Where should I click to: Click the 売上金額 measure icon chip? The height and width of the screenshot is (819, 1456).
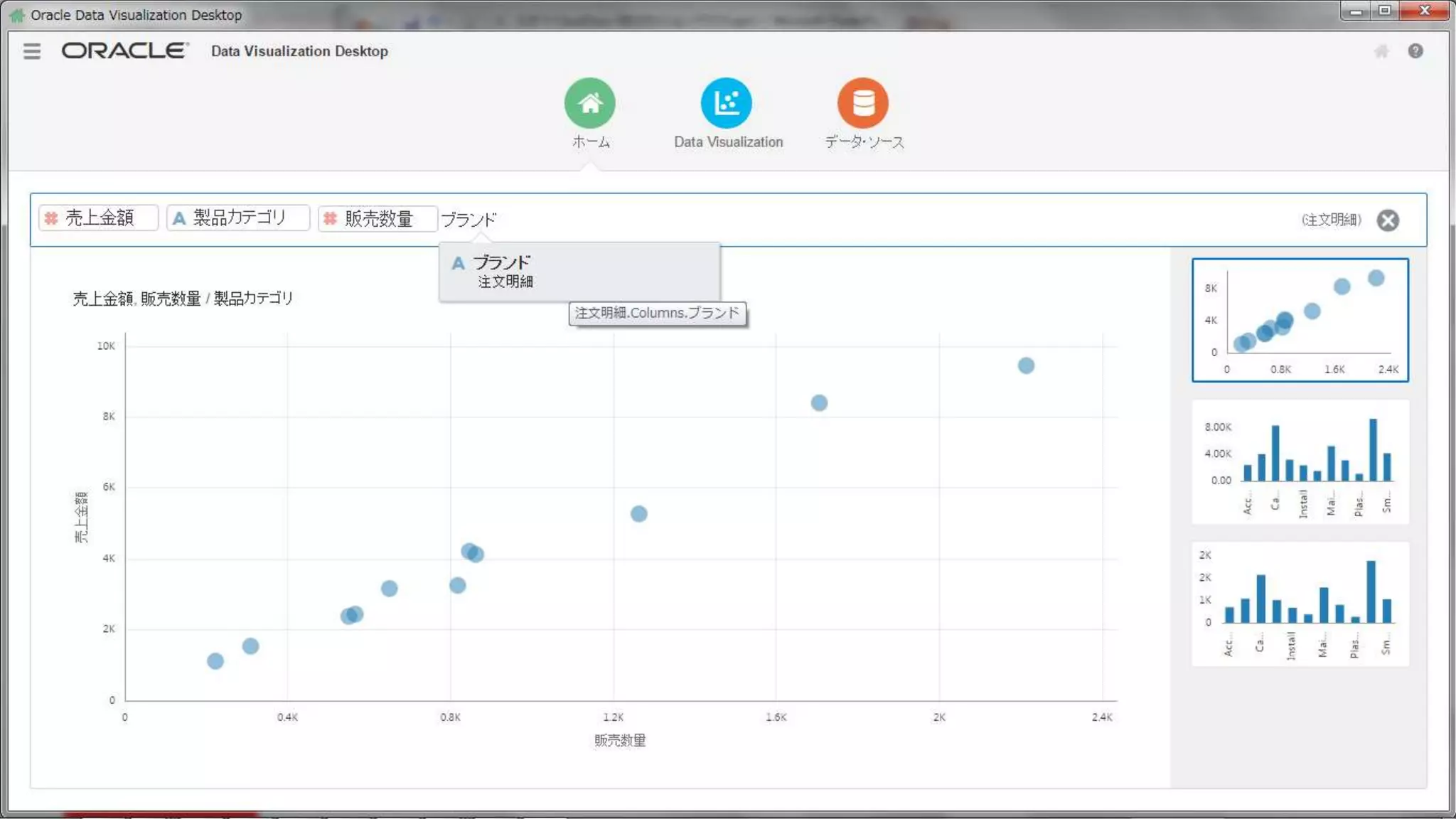coord(52,218)
